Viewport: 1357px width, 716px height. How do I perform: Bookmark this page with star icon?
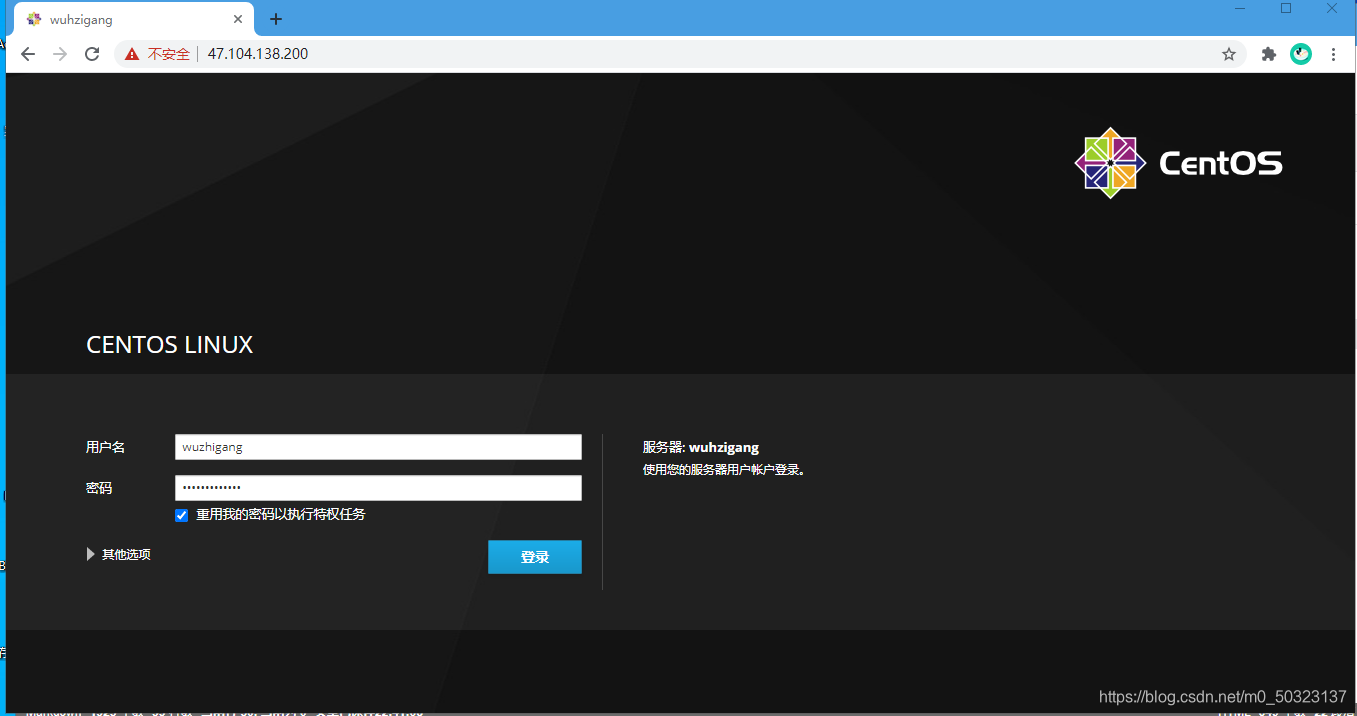click(x=1229, y=54)
